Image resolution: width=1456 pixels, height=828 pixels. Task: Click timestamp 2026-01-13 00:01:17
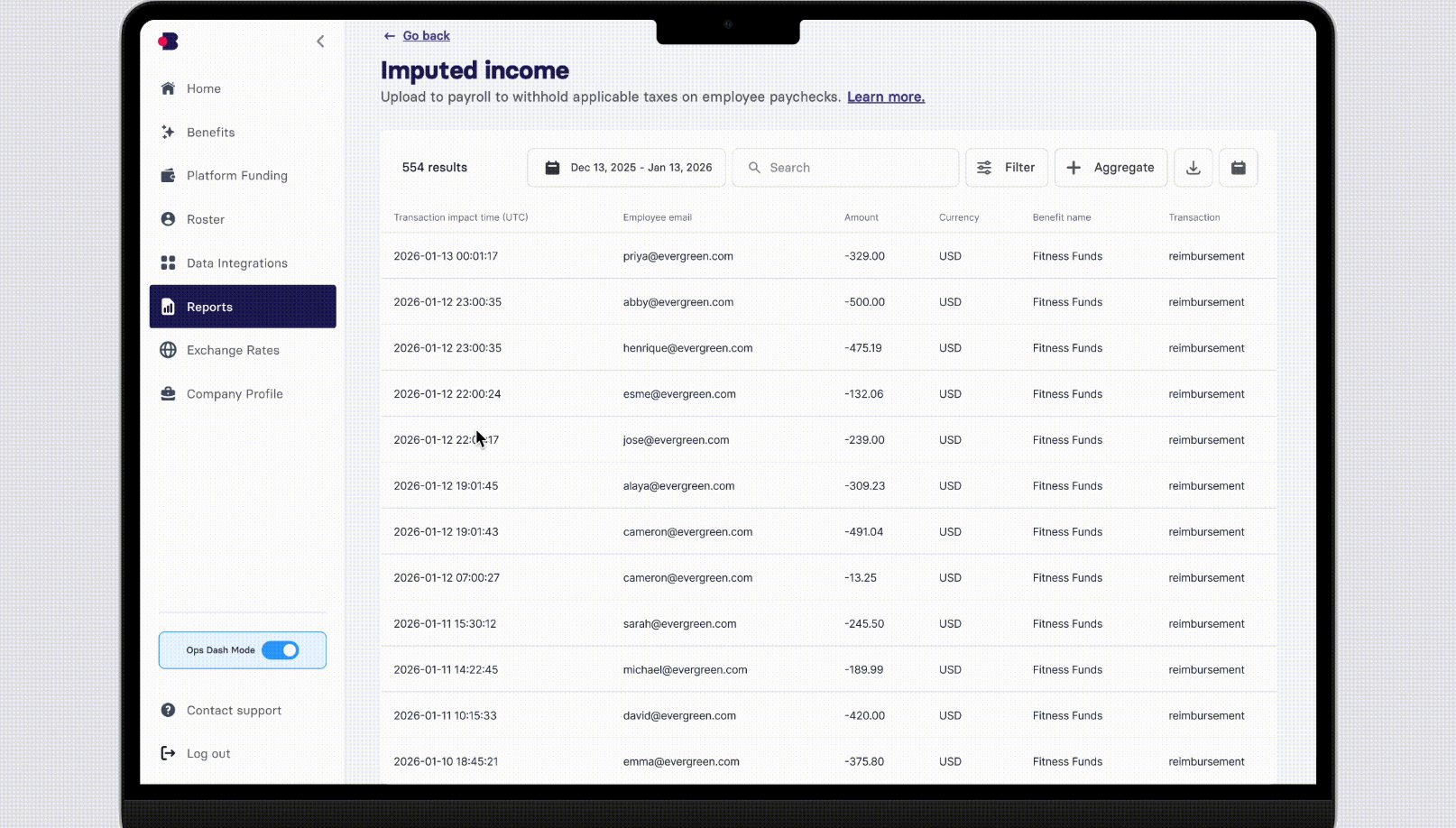pyautogui.click(x=446, y=256)
